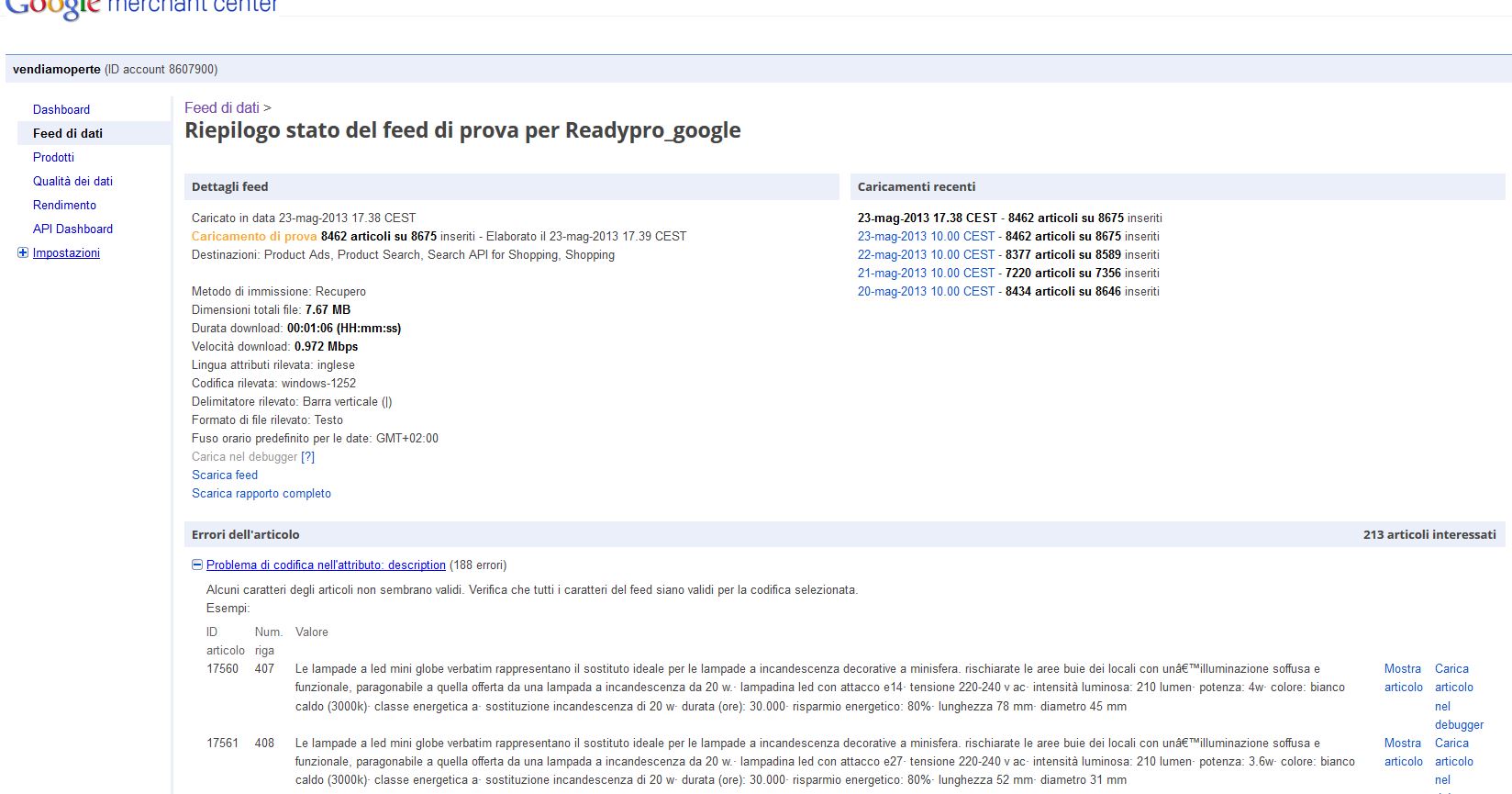This screenshot has width=1512, height=794.
Task: Click the Dettagli feed panel header
Action: pos(512,186)
